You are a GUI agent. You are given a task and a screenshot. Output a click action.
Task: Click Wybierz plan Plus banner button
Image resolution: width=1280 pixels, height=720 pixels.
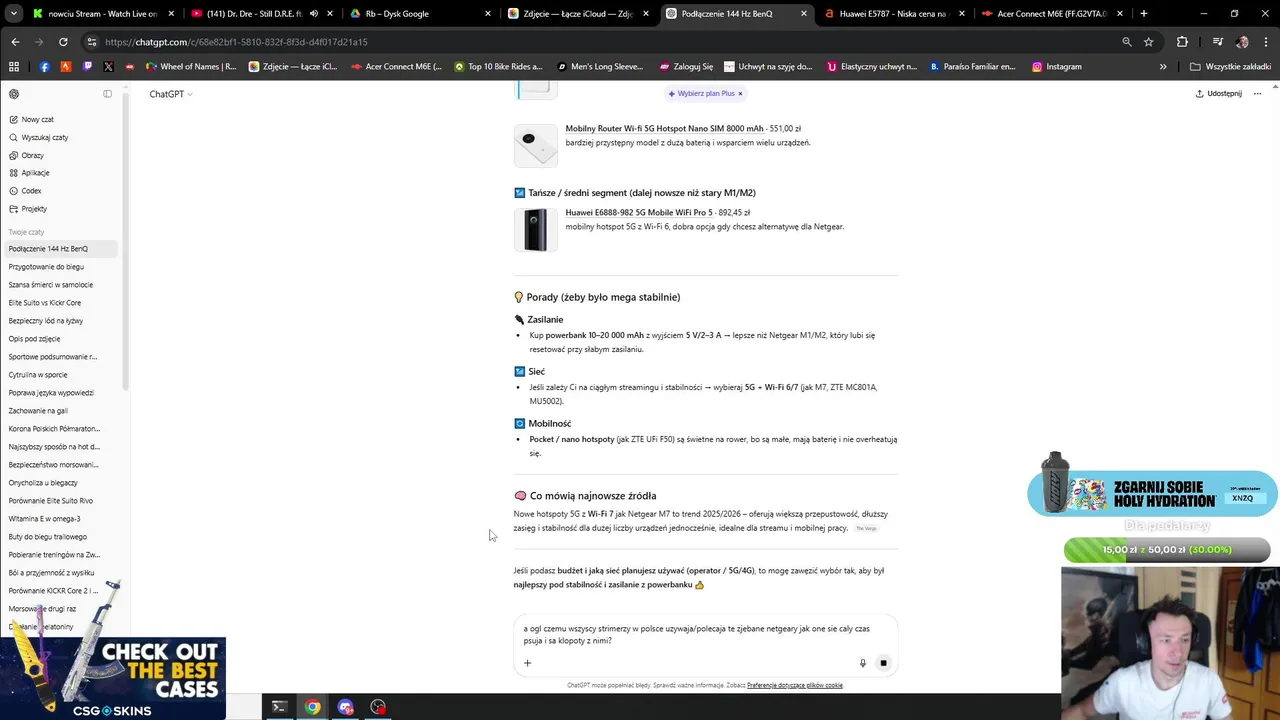pyautogui.click(x=701, y=93)
